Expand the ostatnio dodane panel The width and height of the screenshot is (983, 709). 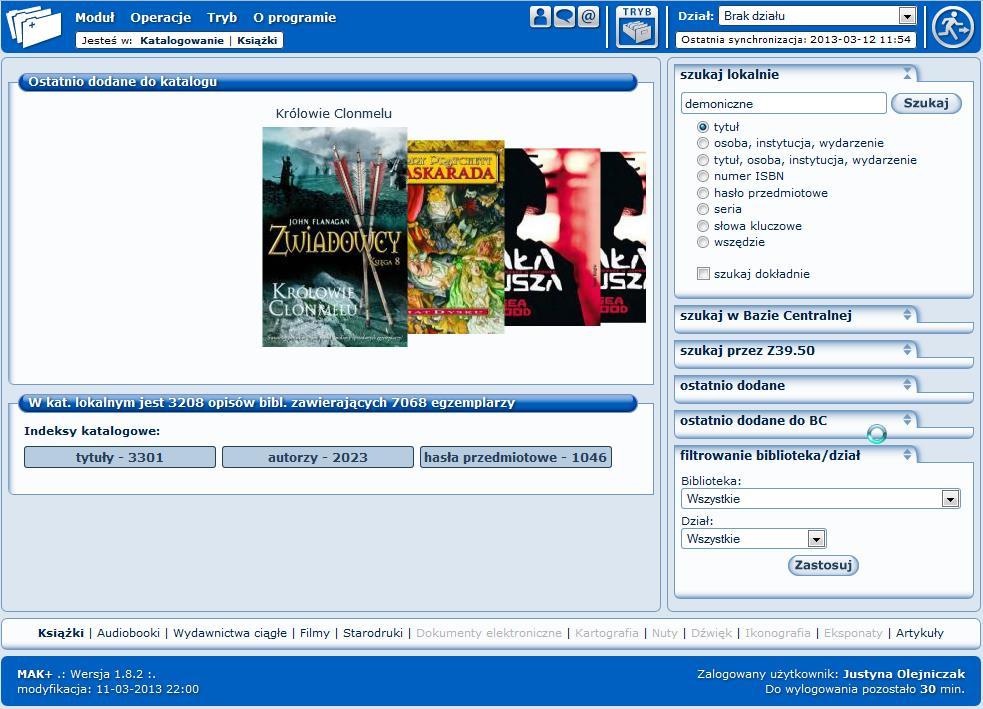point(907,385)
